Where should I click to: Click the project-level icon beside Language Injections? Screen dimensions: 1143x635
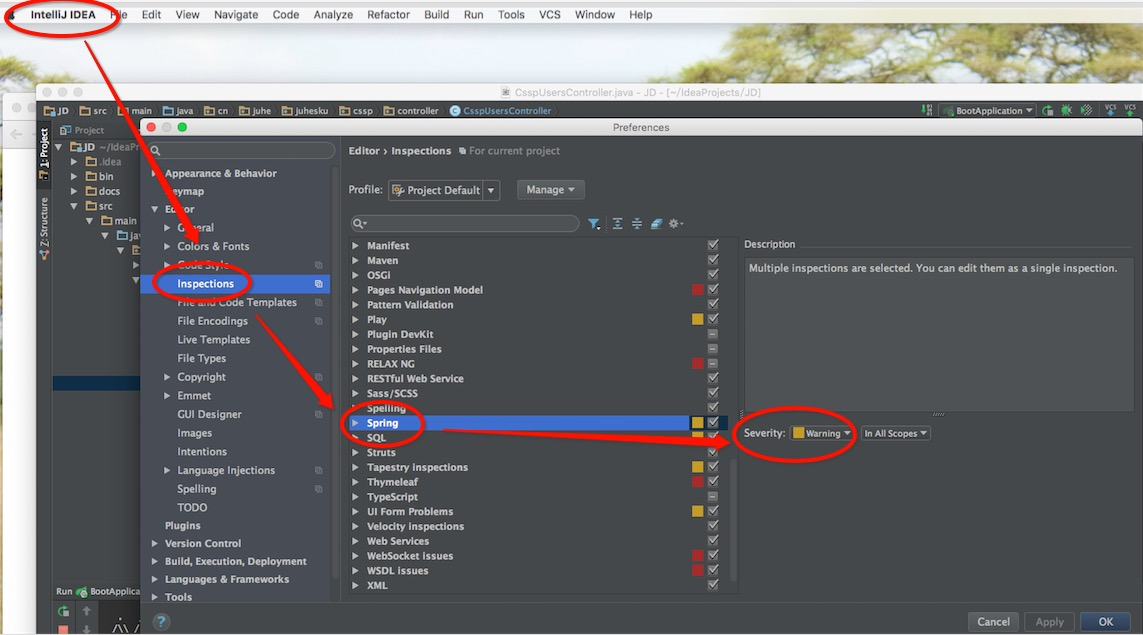pyautogui.click(x=319, y=470)
